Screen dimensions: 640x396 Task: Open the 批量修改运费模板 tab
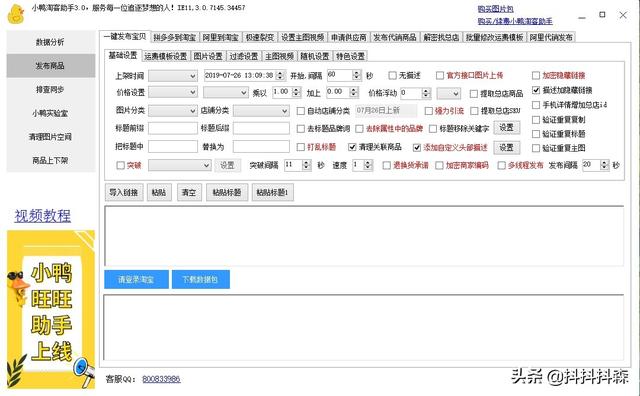494,37
